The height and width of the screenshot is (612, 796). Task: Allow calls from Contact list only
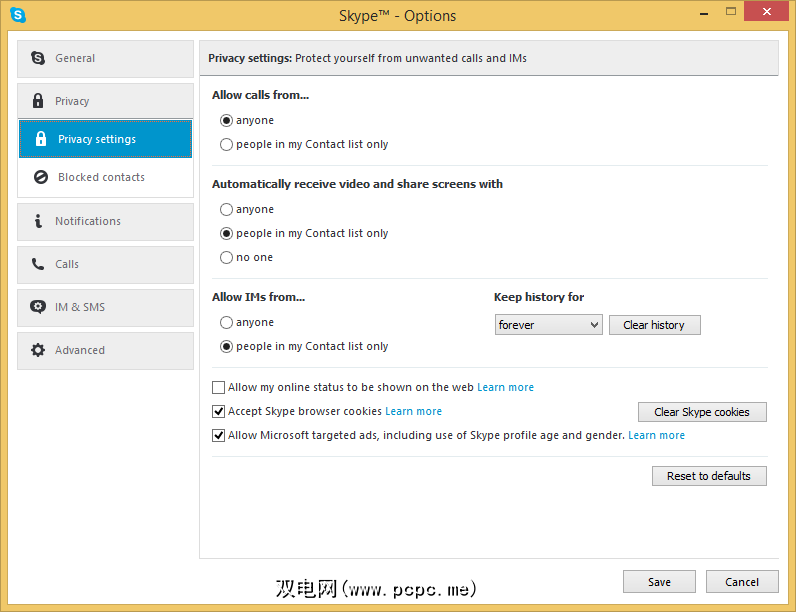(x=226, y=145)
